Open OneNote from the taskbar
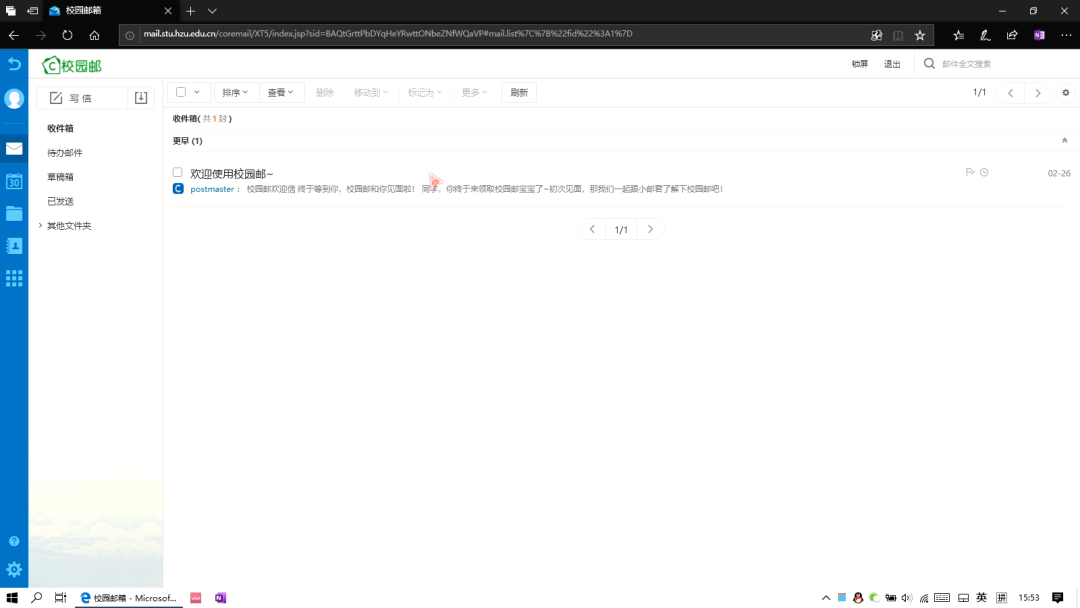The height and width of the screenshot is (608, 1080). coord(220,598)
